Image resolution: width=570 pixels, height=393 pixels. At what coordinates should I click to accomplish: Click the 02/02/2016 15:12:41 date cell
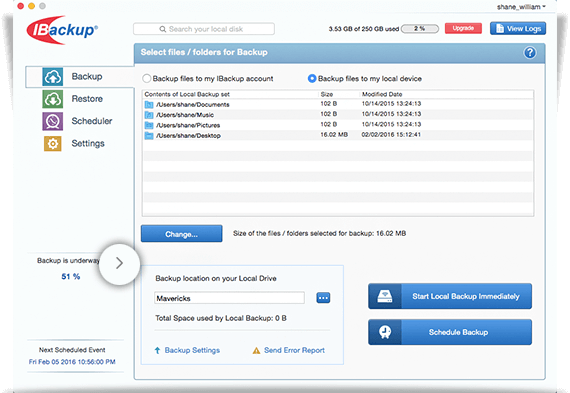point(391,135)
